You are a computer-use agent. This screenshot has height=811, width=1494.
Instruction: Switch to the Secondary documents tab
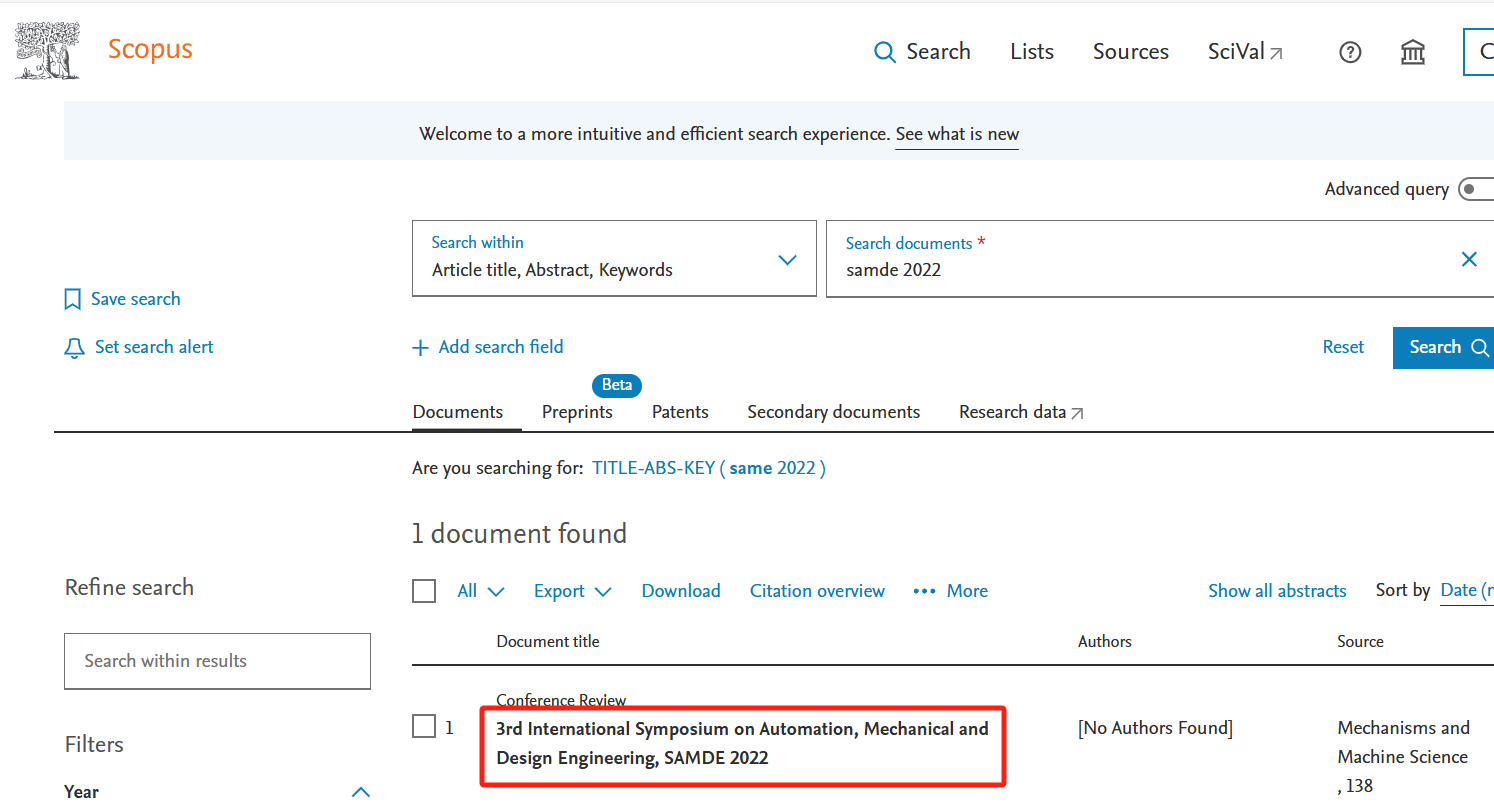coord(833,412)
